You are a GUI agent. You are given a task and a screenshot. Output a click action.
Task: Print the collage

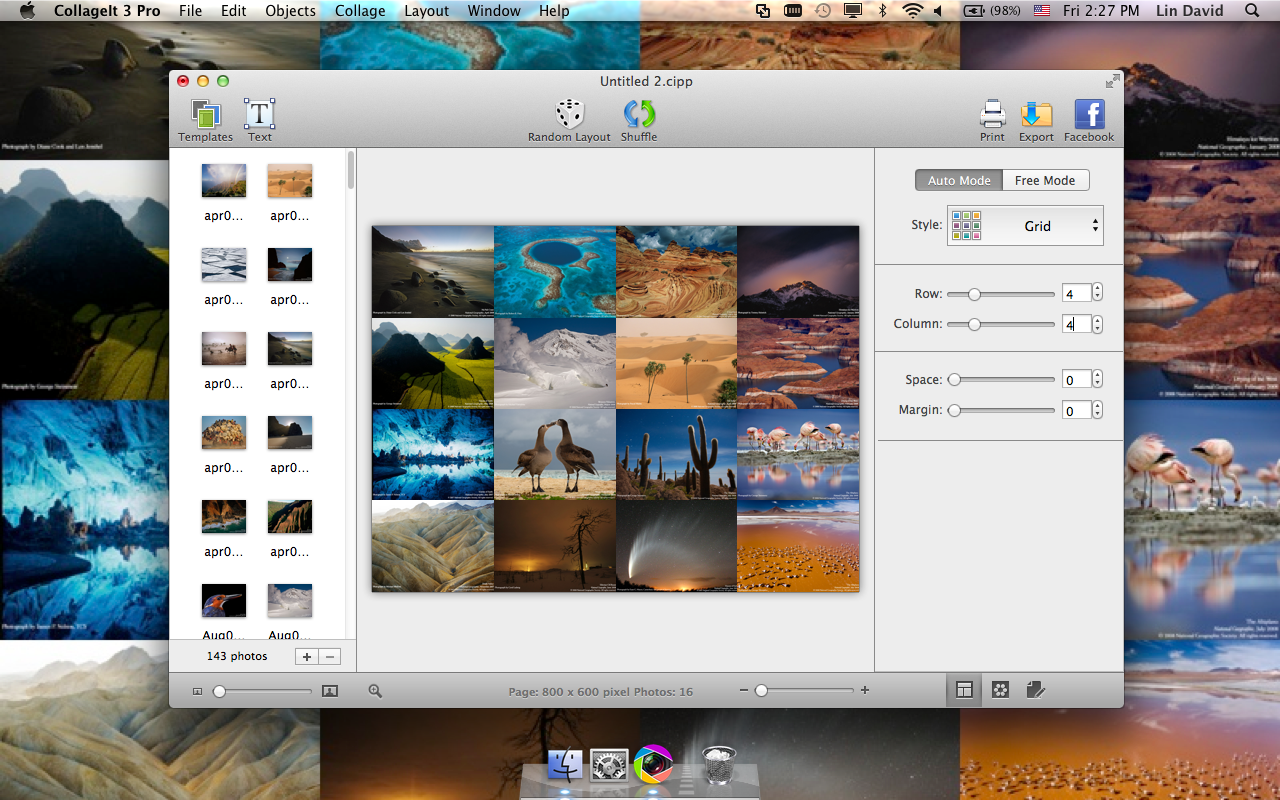click(x=992, y=121)
